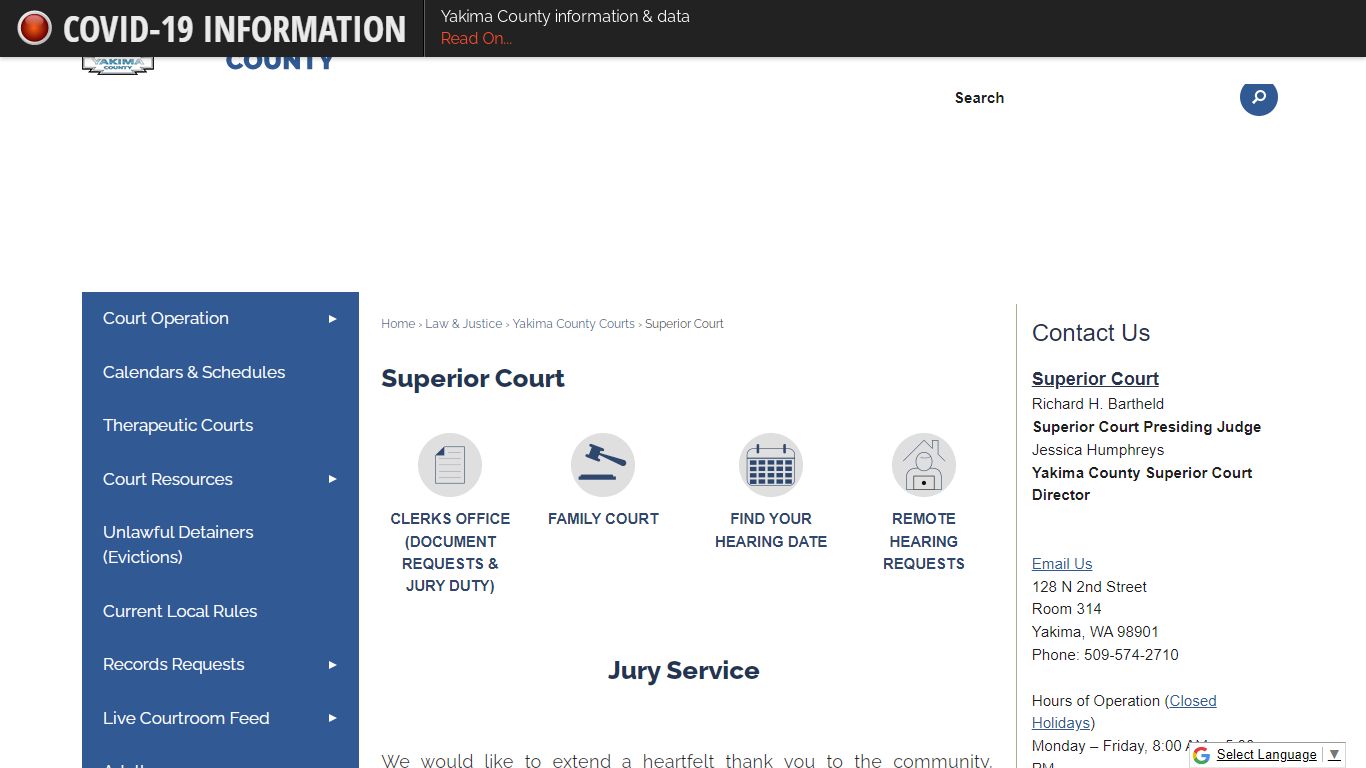This screenshot has width=1366, height=768.
Task: Go to the Home breadcrumb
Action: pos(398,324)
